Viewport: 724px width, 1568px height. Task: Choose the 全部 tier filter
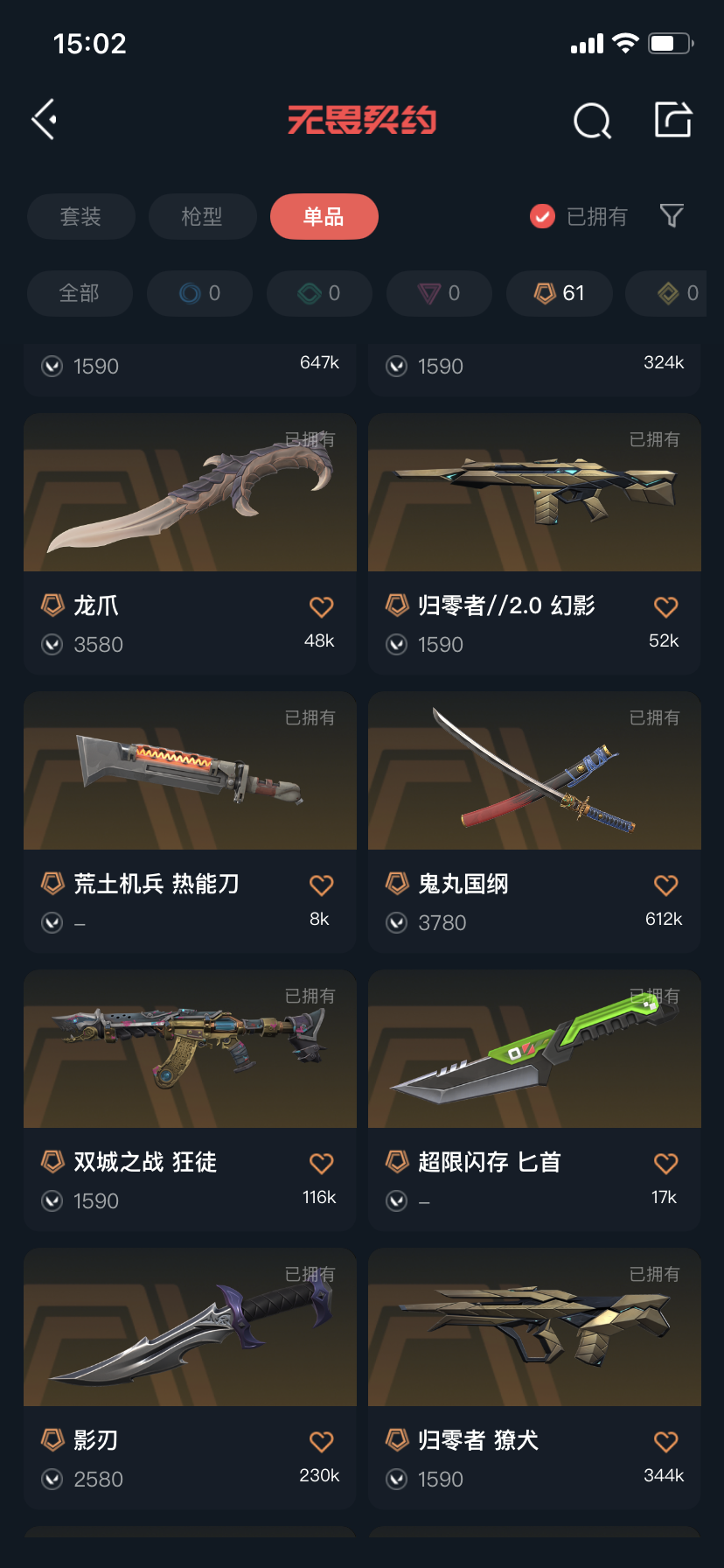(80, 293)
